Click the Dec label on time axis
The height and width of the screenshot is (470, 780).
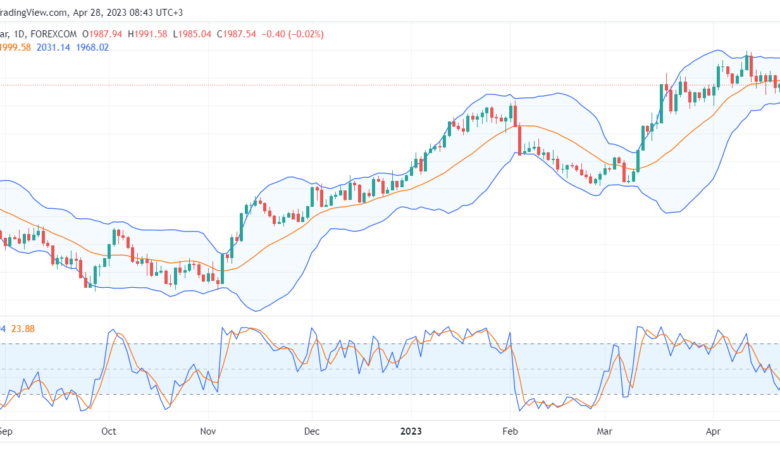(x=312, y=431)
